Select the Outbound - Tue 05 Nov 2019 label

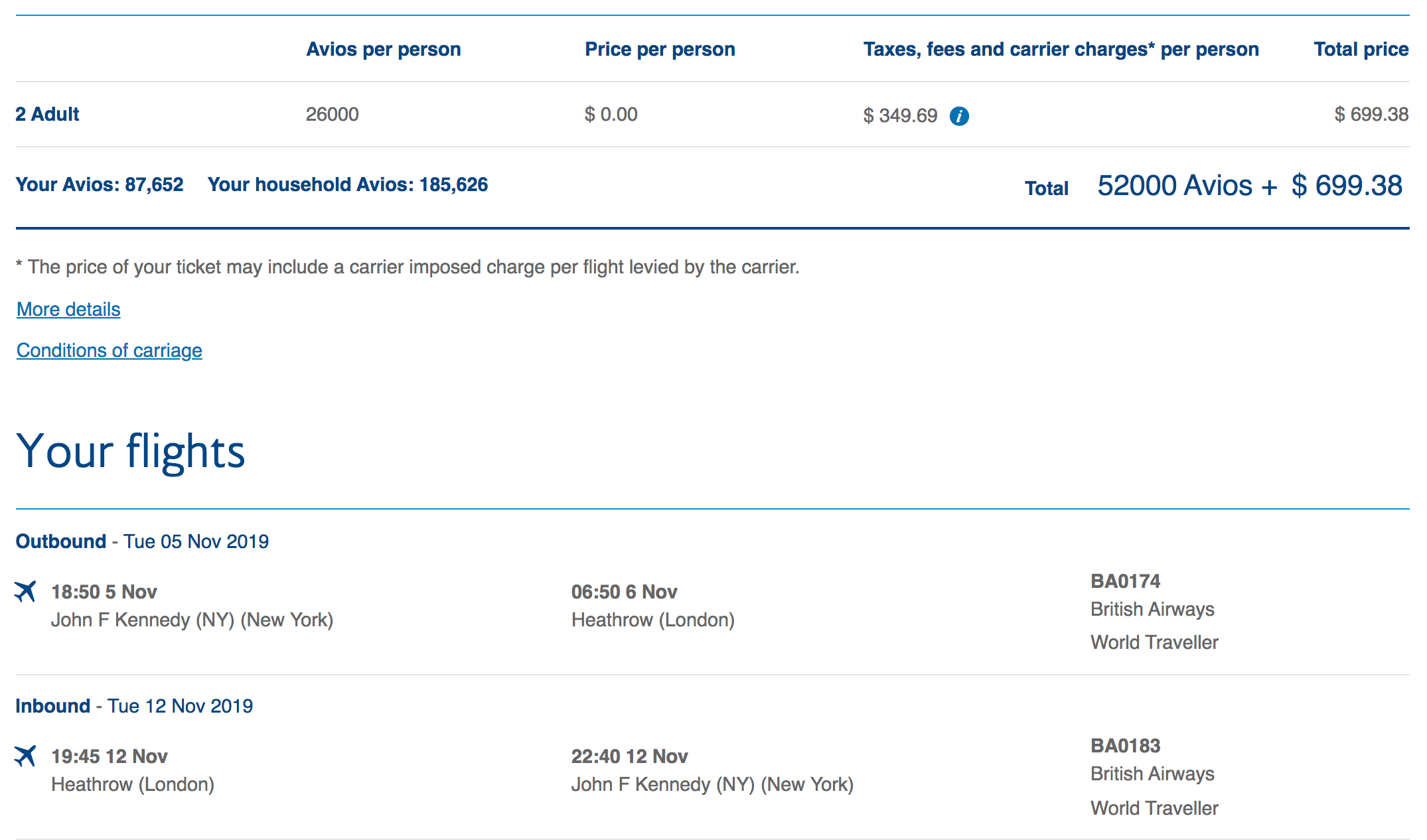(142, 541)
